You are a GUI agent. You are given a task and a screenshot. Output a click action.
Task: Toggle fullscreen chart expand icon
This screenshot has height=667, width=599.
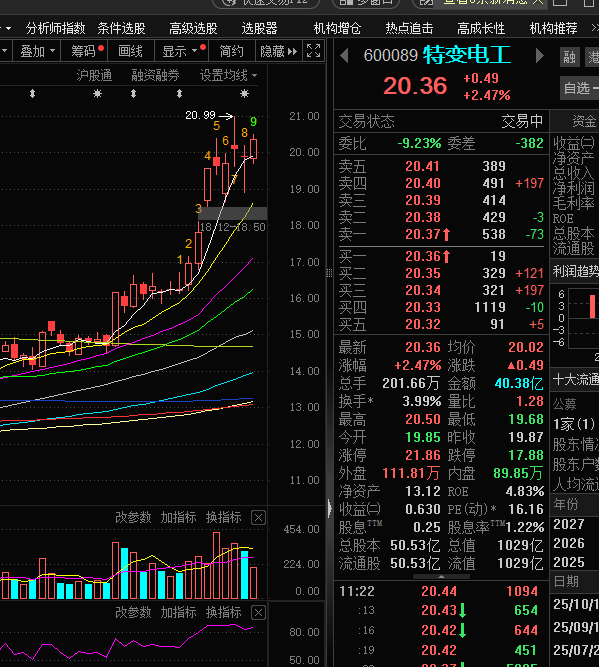click(x=314, y=51)
